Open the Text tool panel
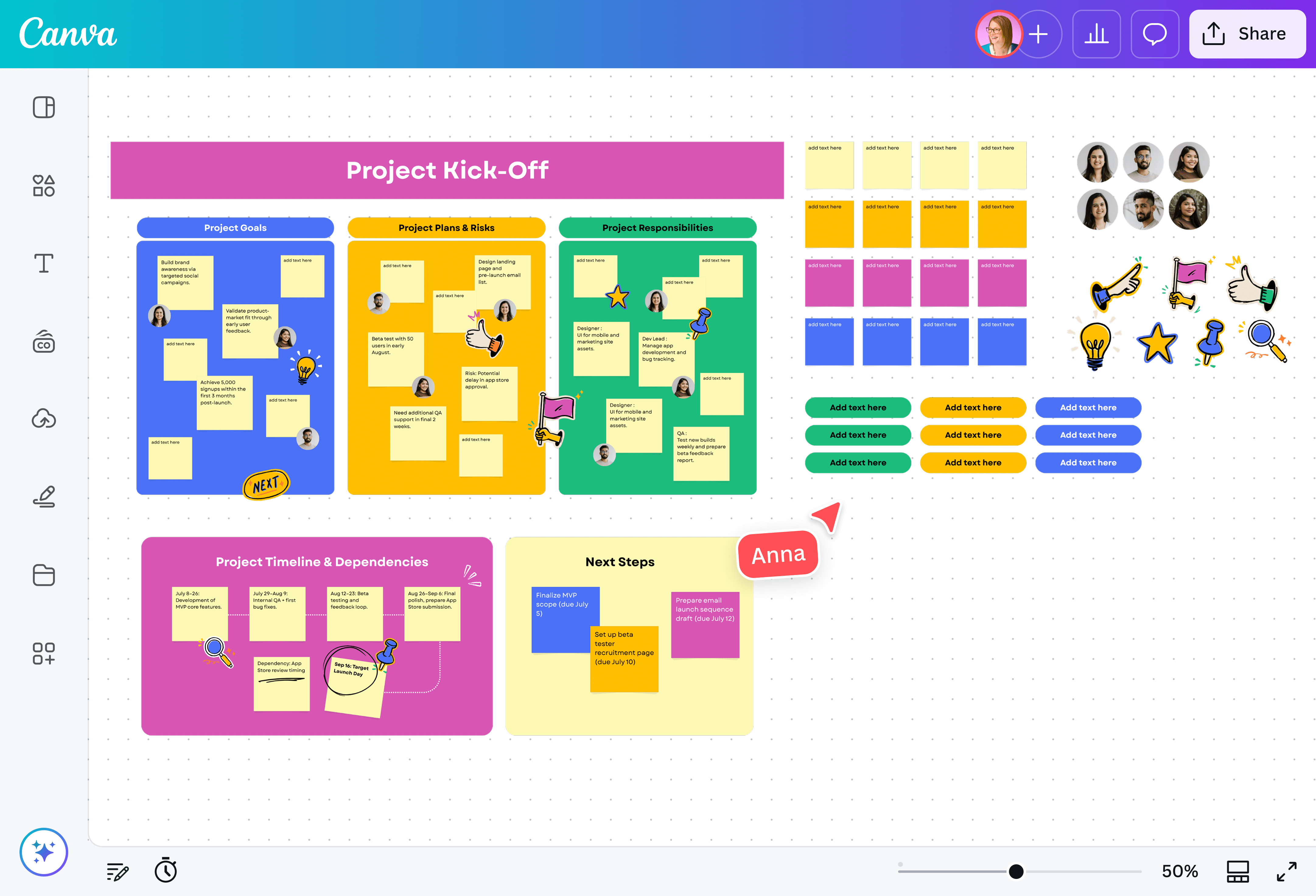This screenshot has height=896, width=1316. coord(44,263)
